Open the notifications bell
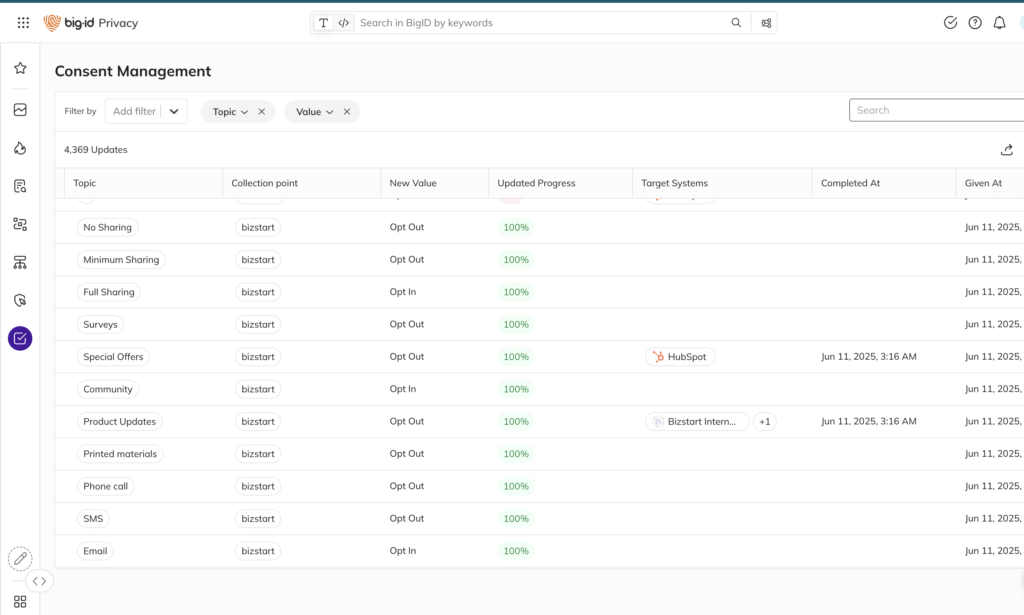The height and width of the screenshot is (615, 1024). tap(999, 23)
